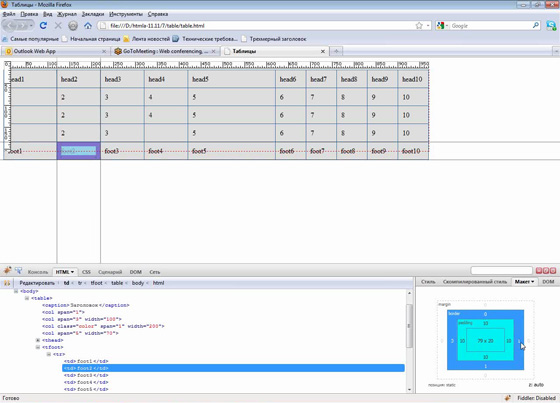The image size is (560, 403).
Task: Open the Закладки menu
Action: point(92,14)
